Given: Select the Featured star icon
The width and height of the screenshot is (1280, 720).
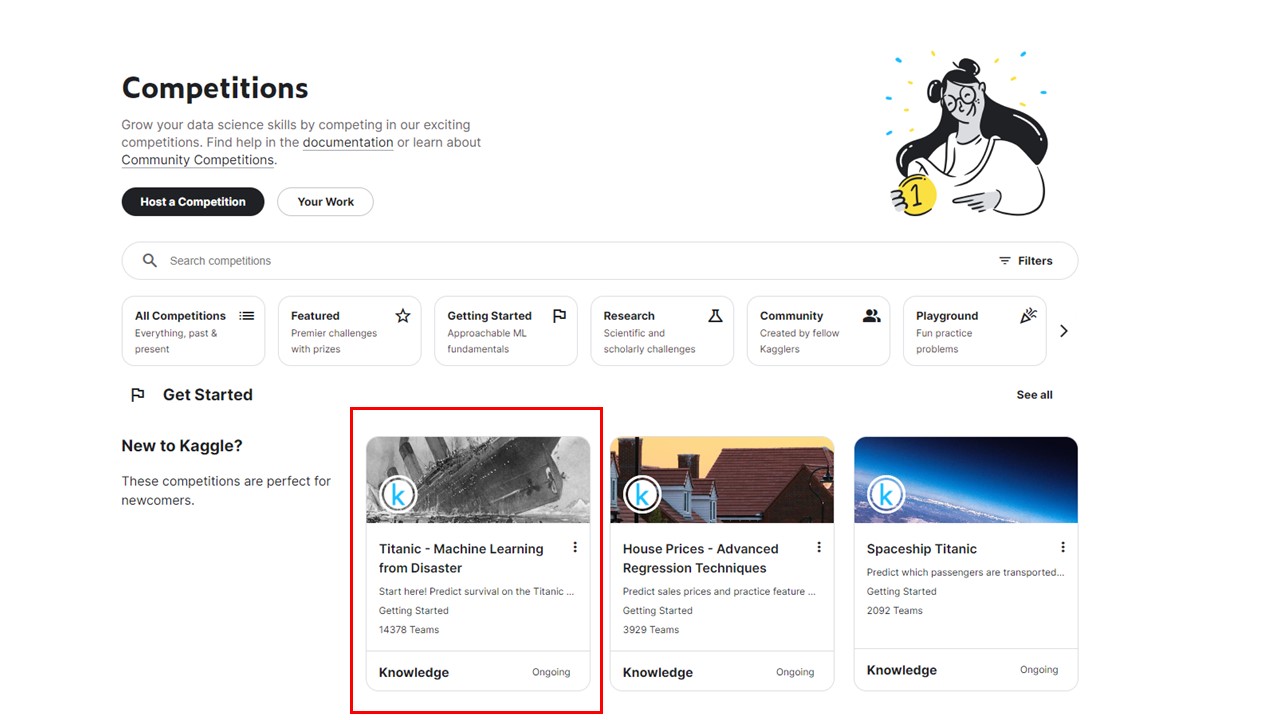Looking at the screenshot, I should coord(402,314).
